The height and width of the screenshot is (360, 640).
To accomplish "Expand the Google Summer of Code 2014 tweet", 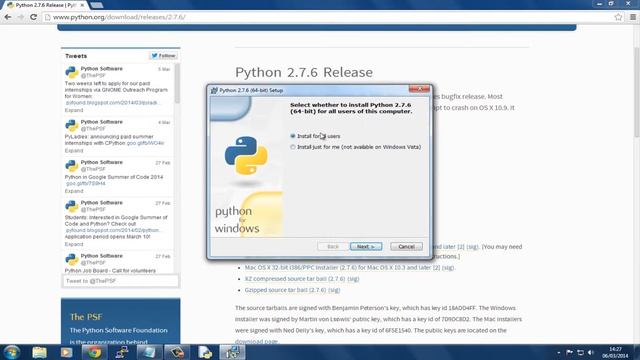I will 74,191.
